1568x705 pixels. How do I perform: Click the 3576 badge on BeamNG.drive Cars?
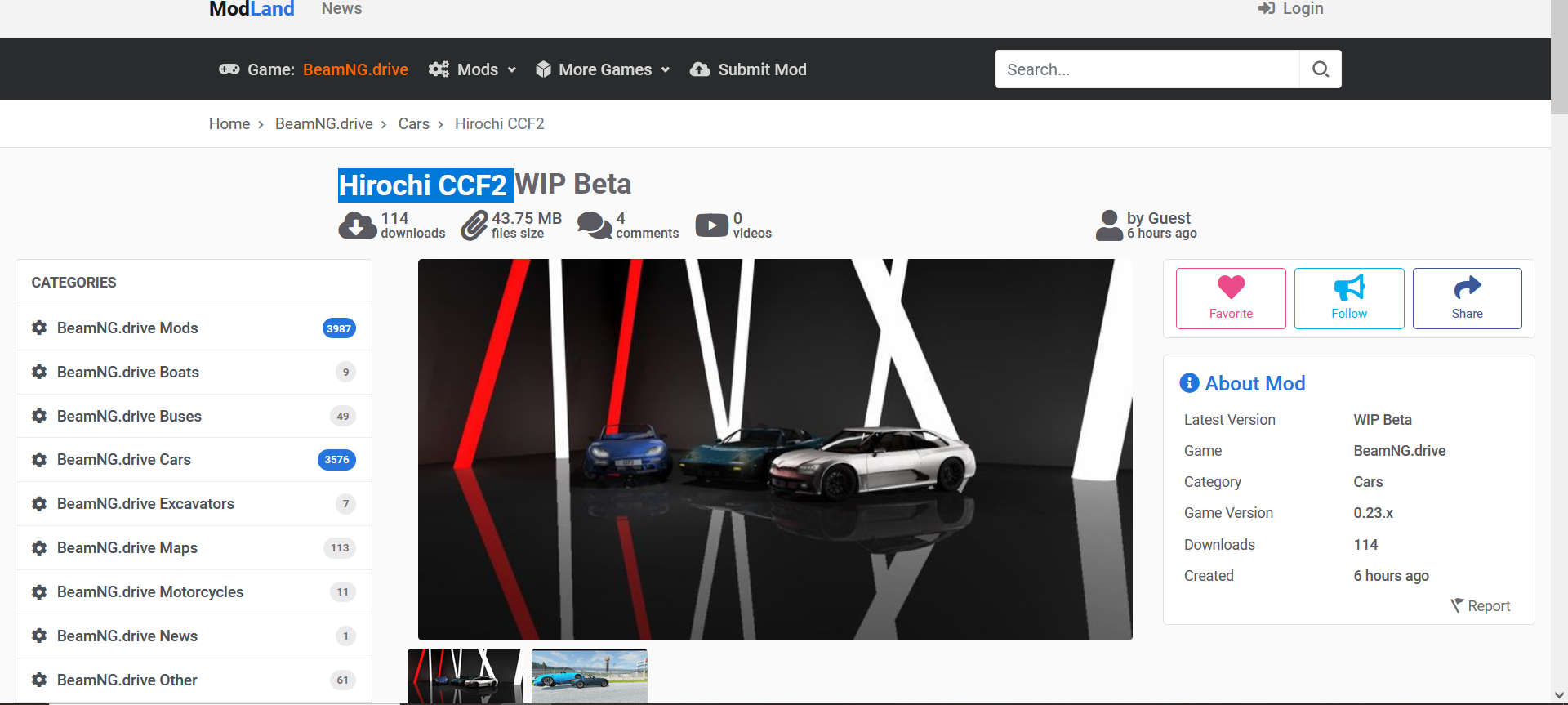(336, 459)
